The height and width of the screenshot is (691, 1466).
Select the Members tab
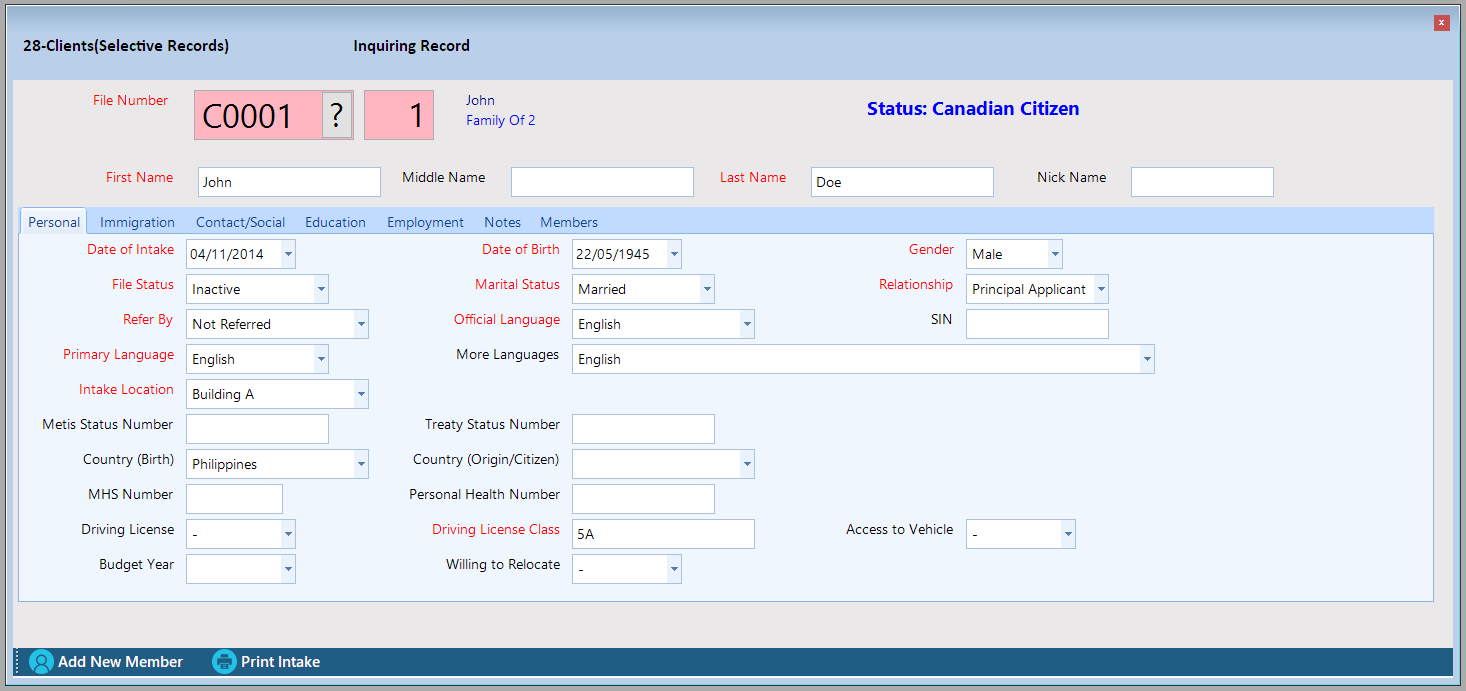(x=569, y=222)
